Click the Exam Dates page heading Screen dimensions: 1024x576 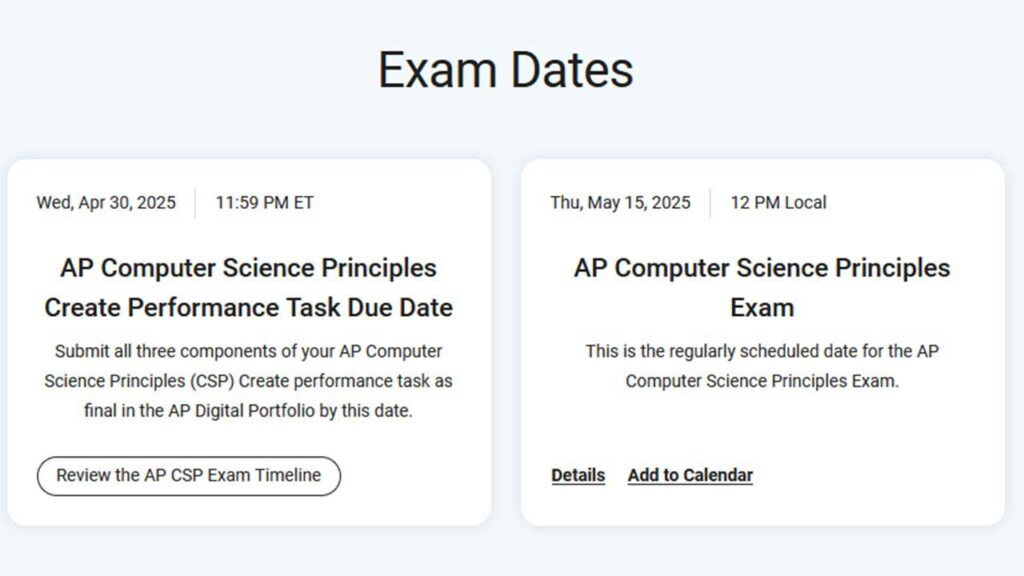click(505, 70)
